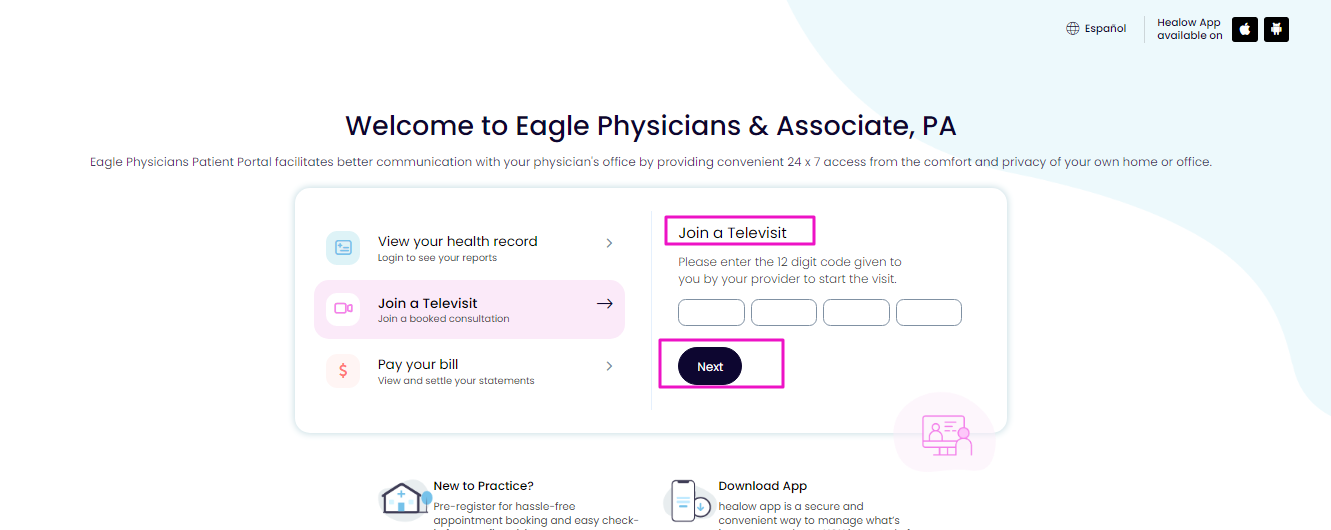Image resolution: width=1331 pixels, height=530 pixels.
Task: Expand Pay your bill chevron
Action: point(609,366)
